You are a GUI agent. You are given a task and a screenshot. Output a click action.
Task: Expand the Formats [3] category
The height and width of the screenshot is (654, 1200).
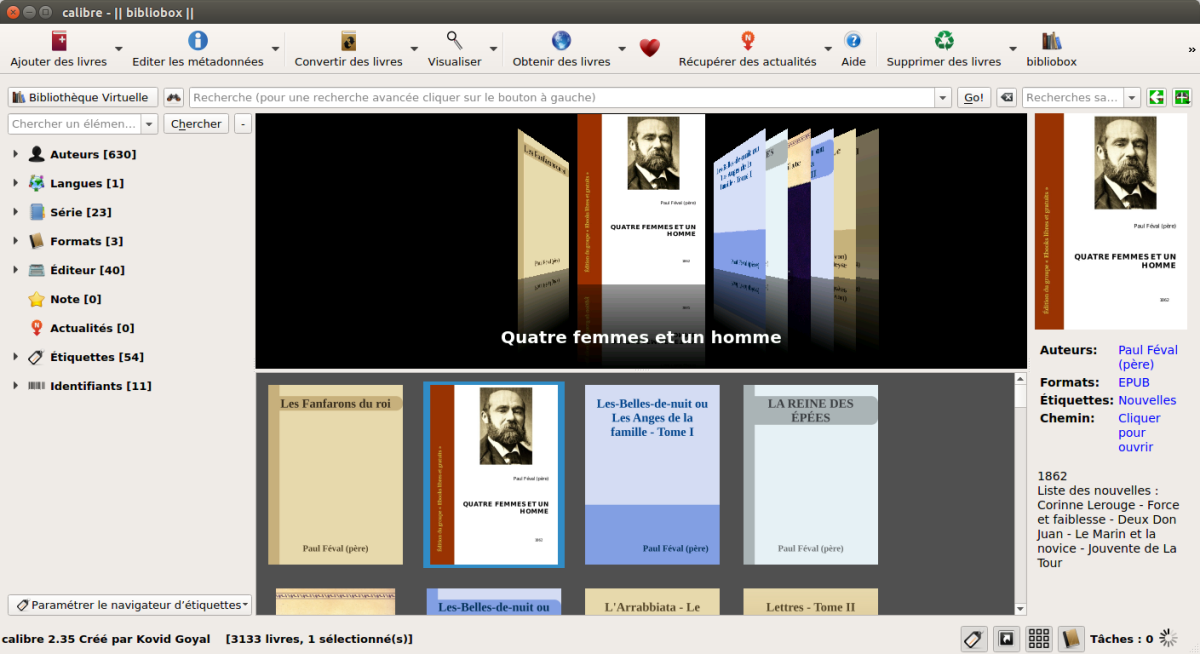coord(15,241)
